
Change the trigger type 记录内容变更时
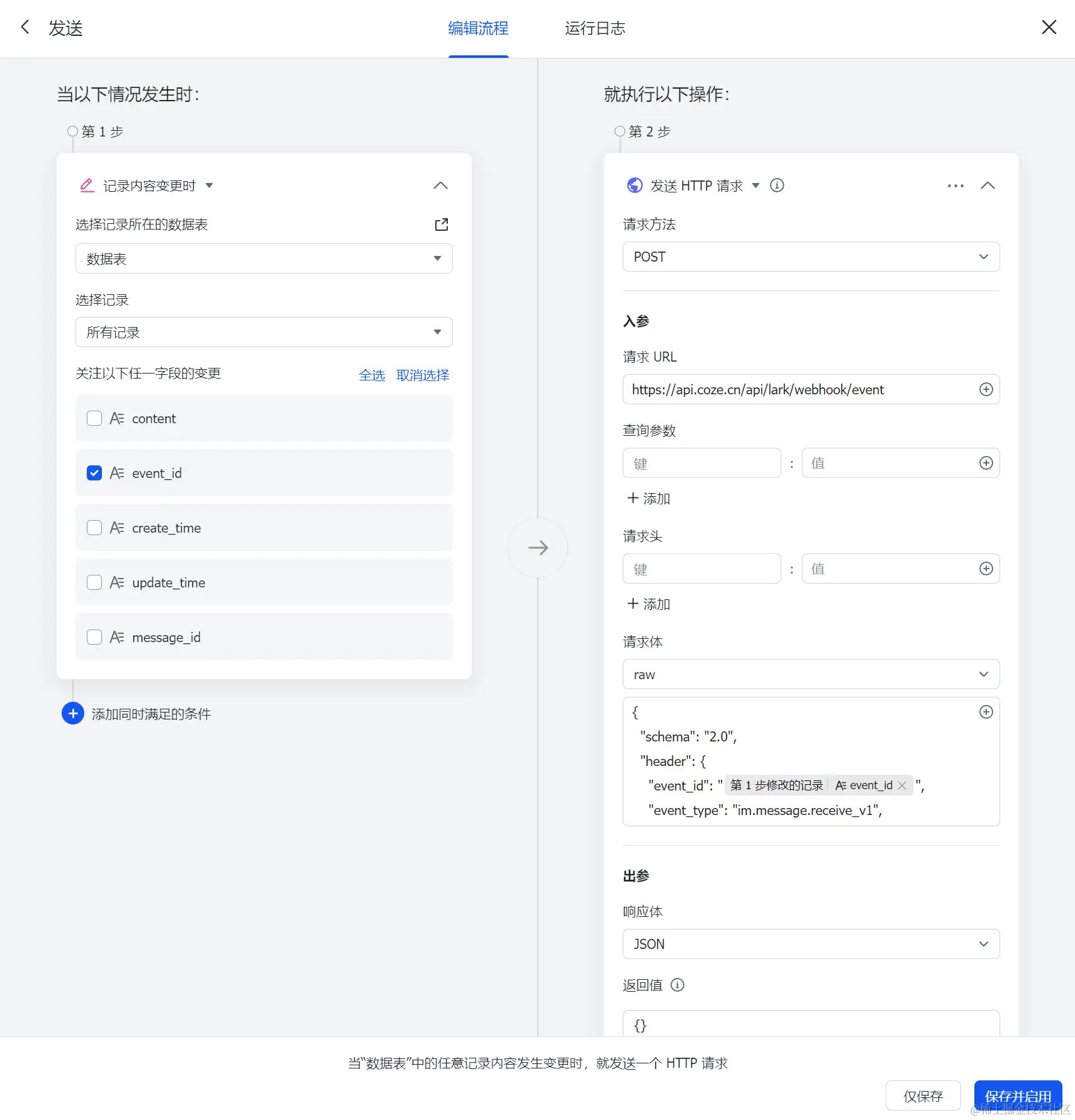click(x=157, y=186)
